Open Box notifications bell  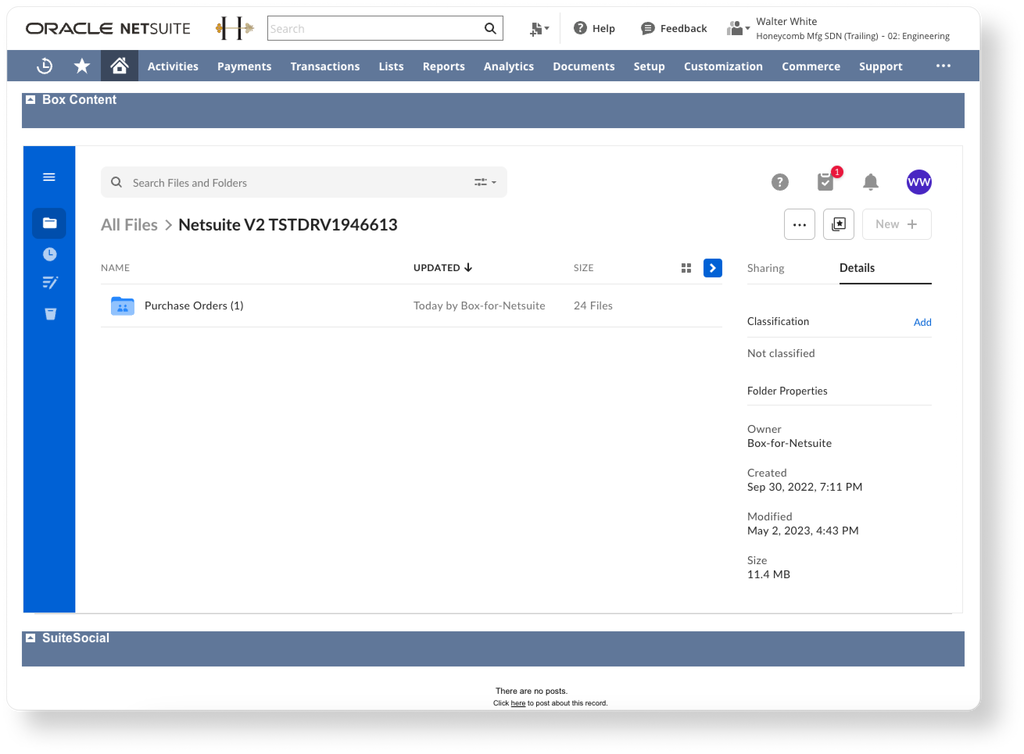(x=871, y=182)
